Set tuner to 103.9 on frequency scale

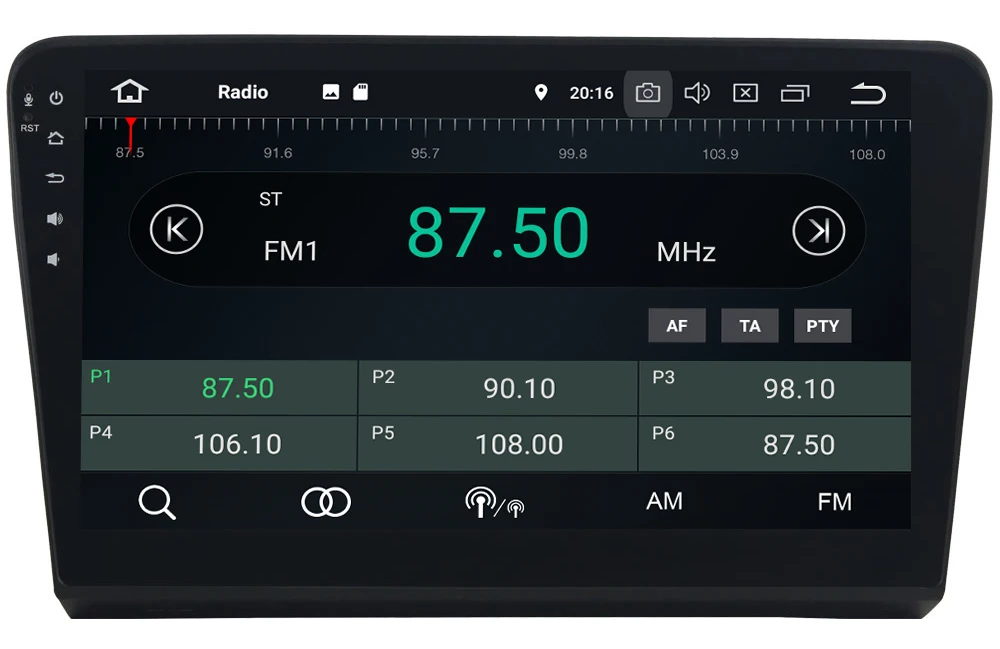tap(720, 154)
